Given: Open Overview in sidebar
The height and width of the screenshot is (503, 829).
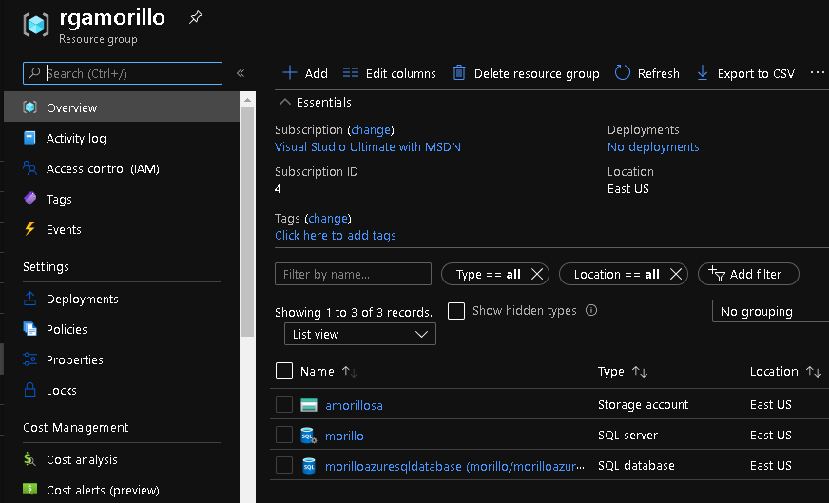Looking at the screenshot, I should (122, 107).
